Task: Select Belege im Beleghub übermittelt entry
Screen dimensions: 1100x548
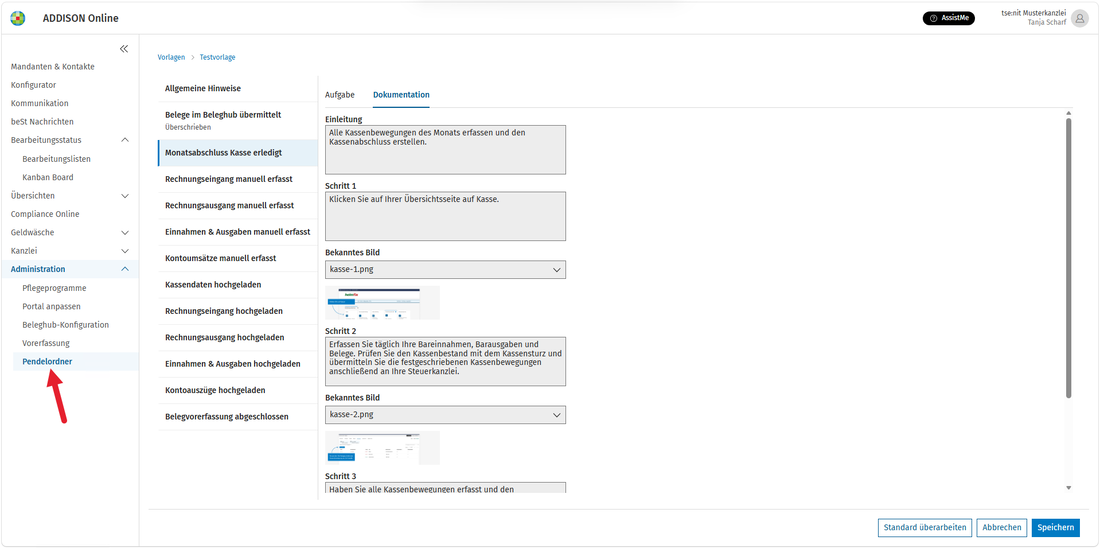Action: (238, 120)
